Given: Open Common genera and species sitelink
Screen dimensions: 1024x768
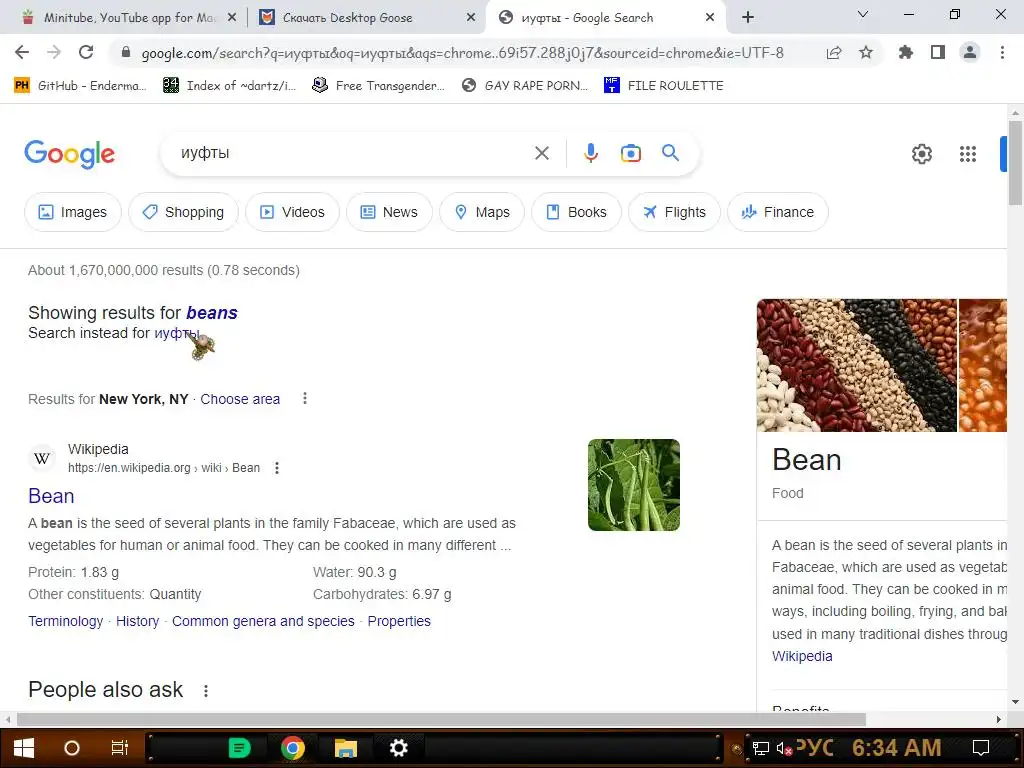Looking at the screenshot, I should click(x=263, y=621).
